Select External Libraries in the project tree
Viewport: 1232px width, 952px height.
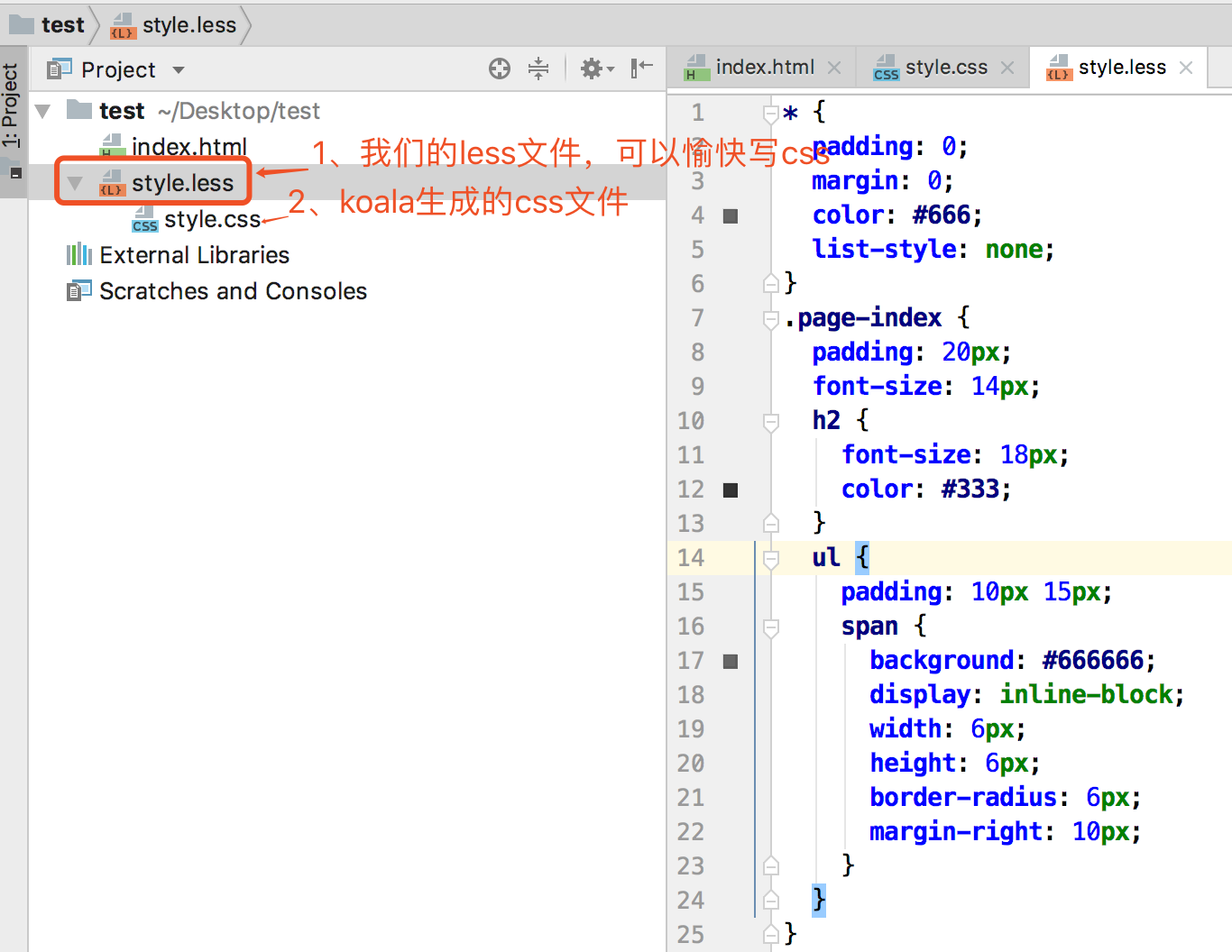[x=194, y=255]
